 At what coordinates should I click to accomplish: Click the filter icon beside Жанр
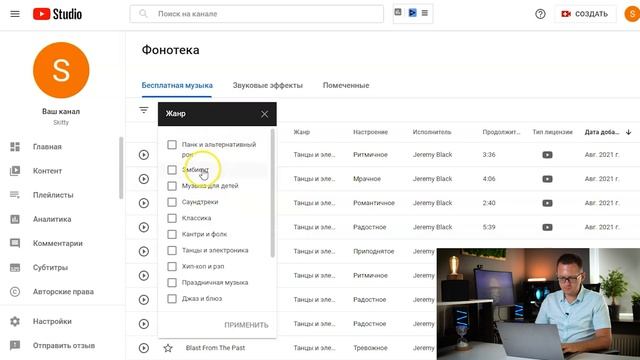[x=144, y=110]
